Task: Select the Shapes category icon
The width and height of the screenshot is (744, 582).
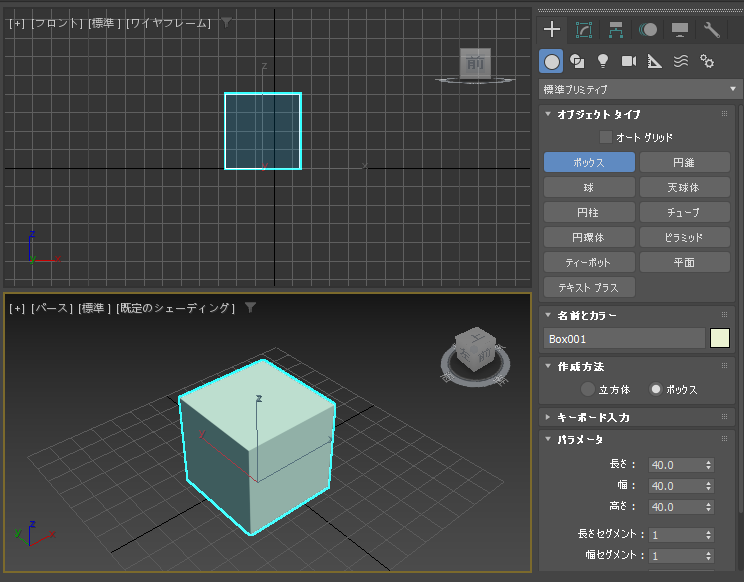Action: coord(578,62)
